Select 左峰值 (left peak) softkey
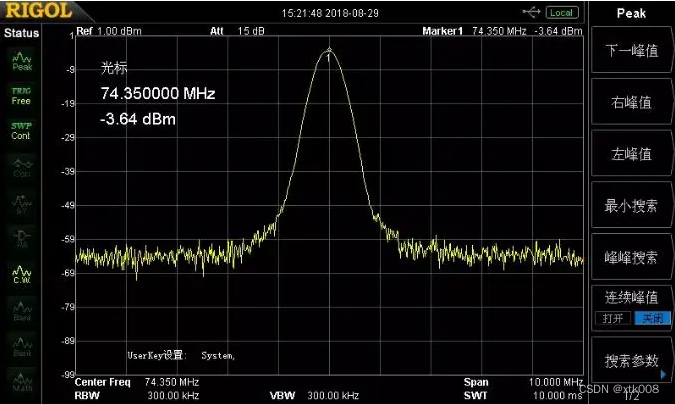The width and height of the screenshot is (675, 404). [x=631, y=154]
